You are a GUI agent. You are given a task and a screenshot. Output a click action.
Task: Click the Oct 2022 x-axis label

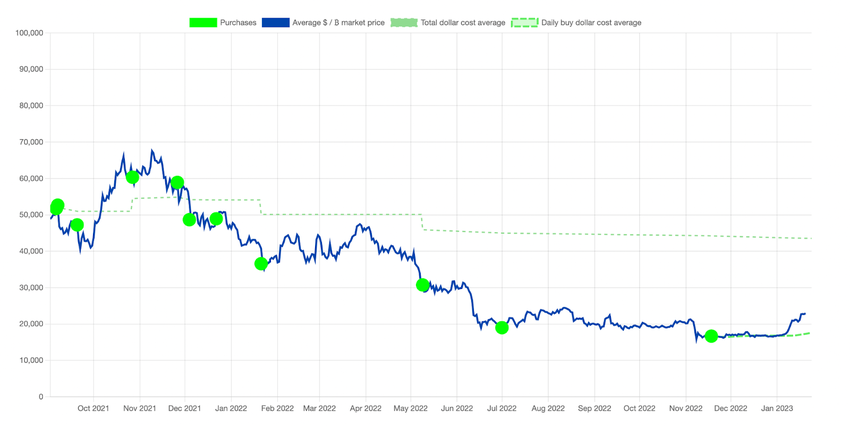[x=639, y=408]
